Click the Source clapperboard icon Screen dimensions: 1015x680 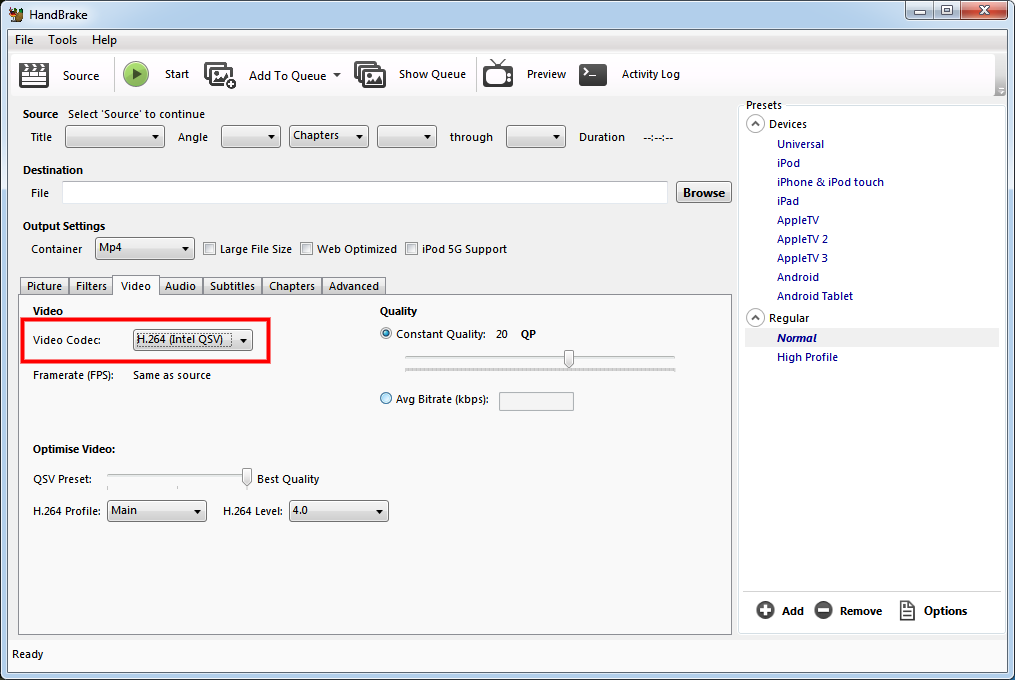[x=34, y=75]
